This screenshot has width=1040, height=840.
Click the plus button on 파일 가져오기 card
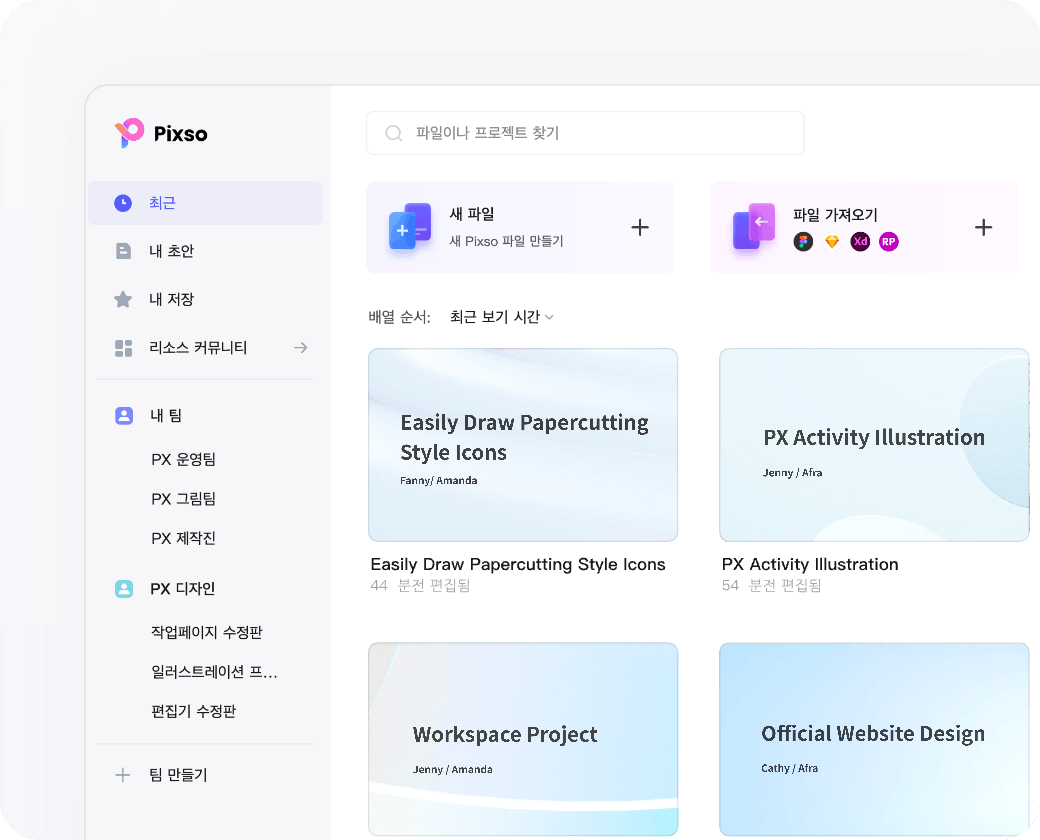pyautogui.click(x=984, y=228)
